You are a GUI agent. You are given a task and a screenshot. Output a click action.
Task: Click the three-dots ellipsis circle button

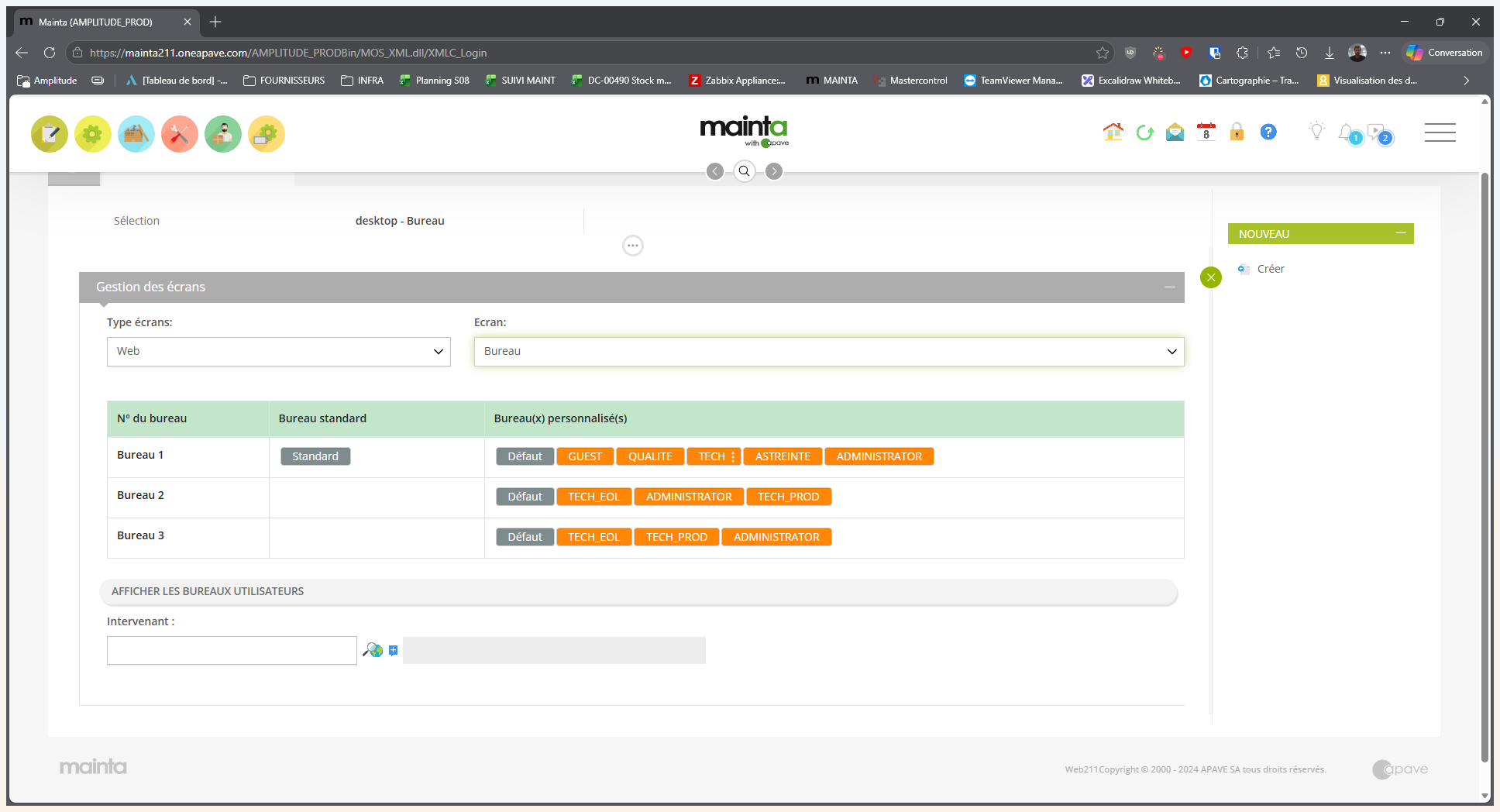click(633, 246)
